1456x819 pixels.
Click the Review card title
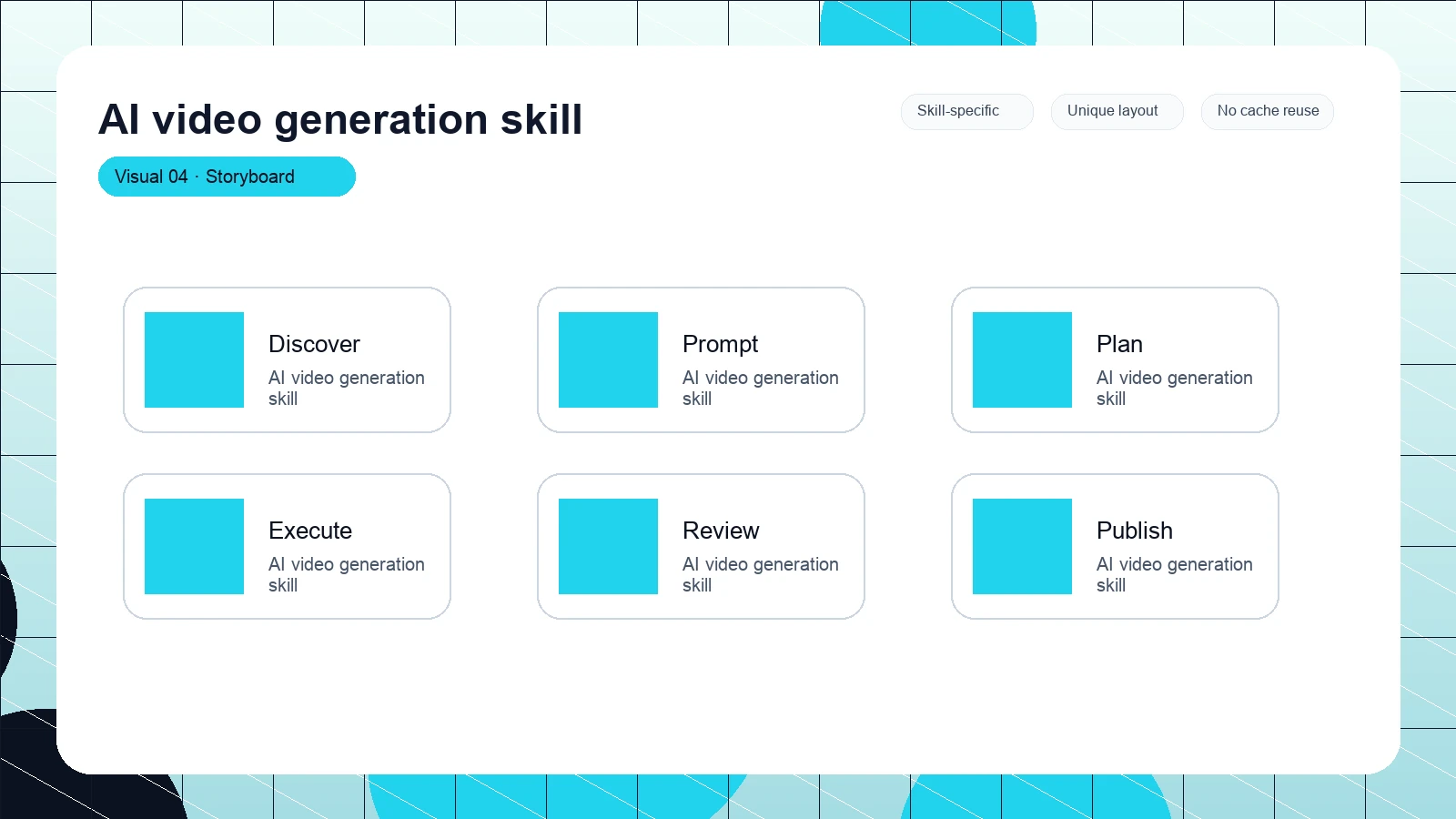(721, 531)
